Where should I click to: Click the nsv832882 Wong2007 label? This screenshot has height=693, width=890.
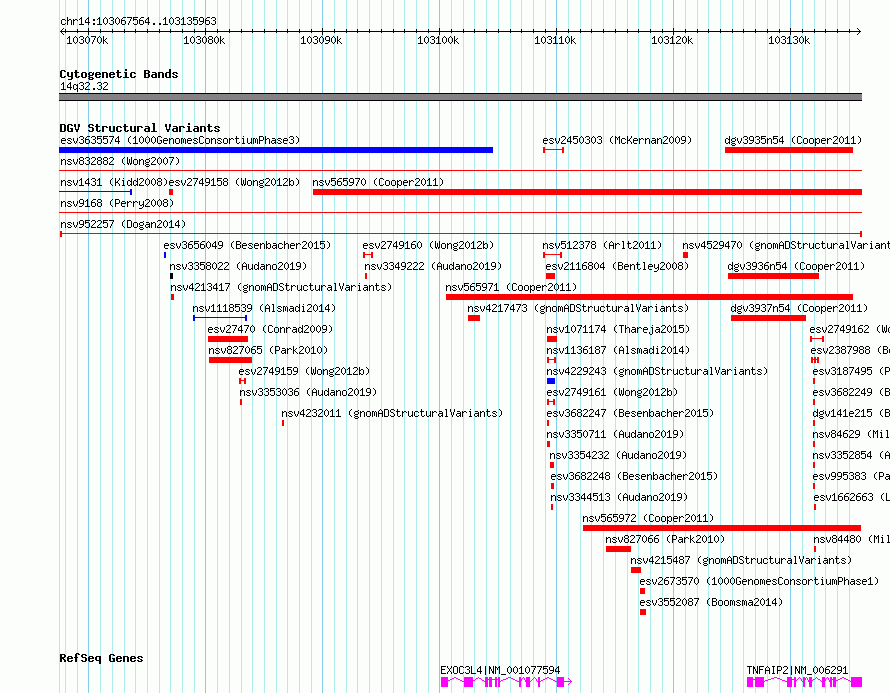coord(120,161)
